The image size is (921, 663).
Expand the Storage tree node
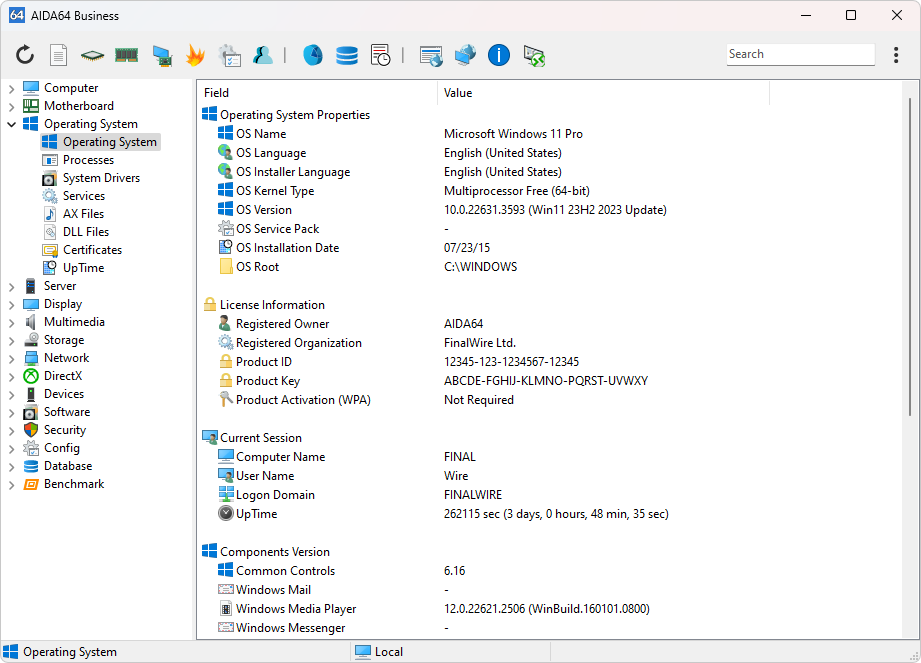coord(12,341)
